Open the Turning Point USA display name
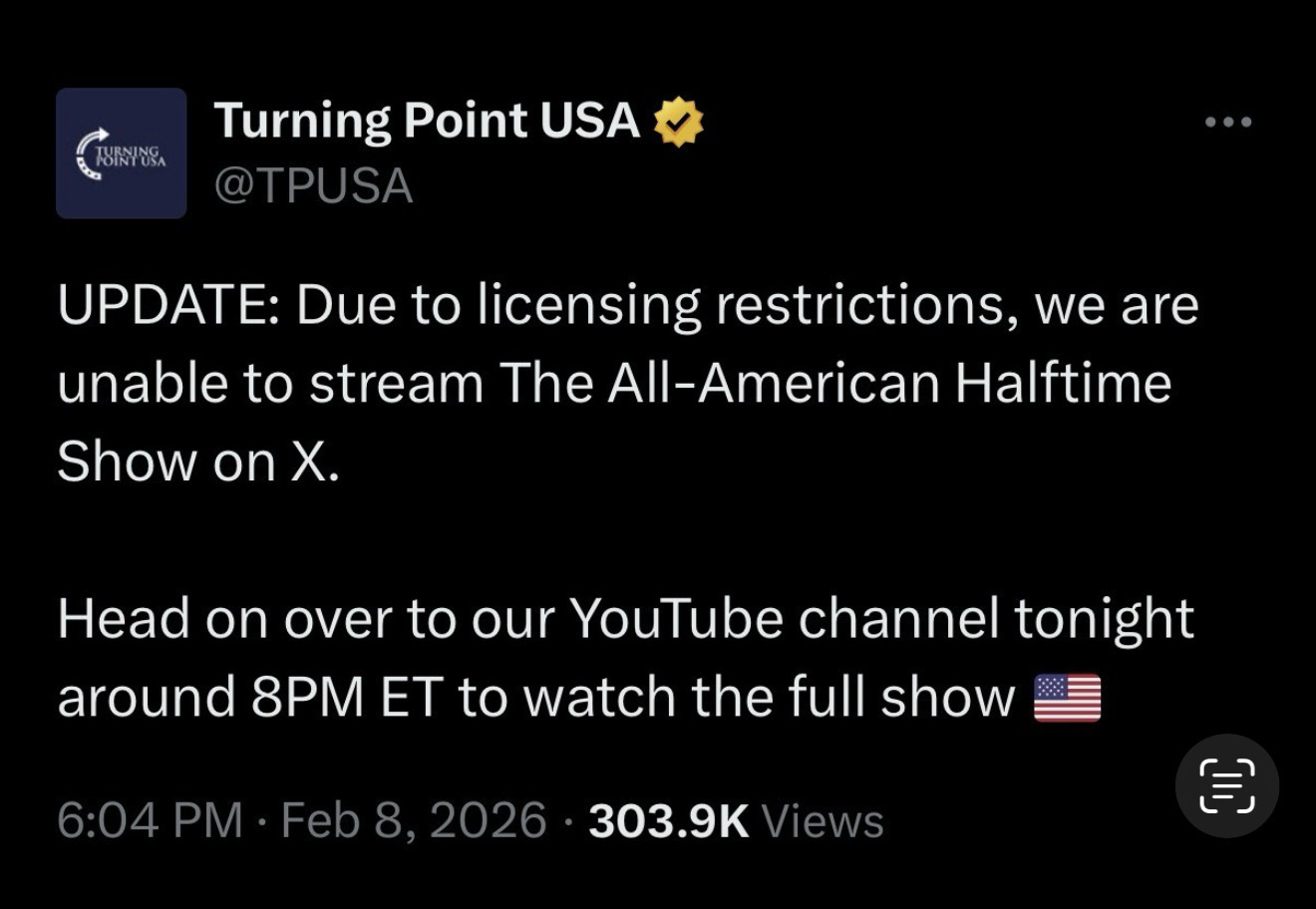 [x=427, y=121]
